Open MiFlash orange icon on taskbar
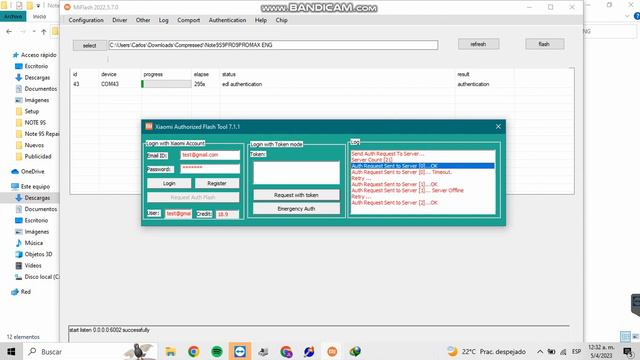The image size is (640, 360). [332, 351]
